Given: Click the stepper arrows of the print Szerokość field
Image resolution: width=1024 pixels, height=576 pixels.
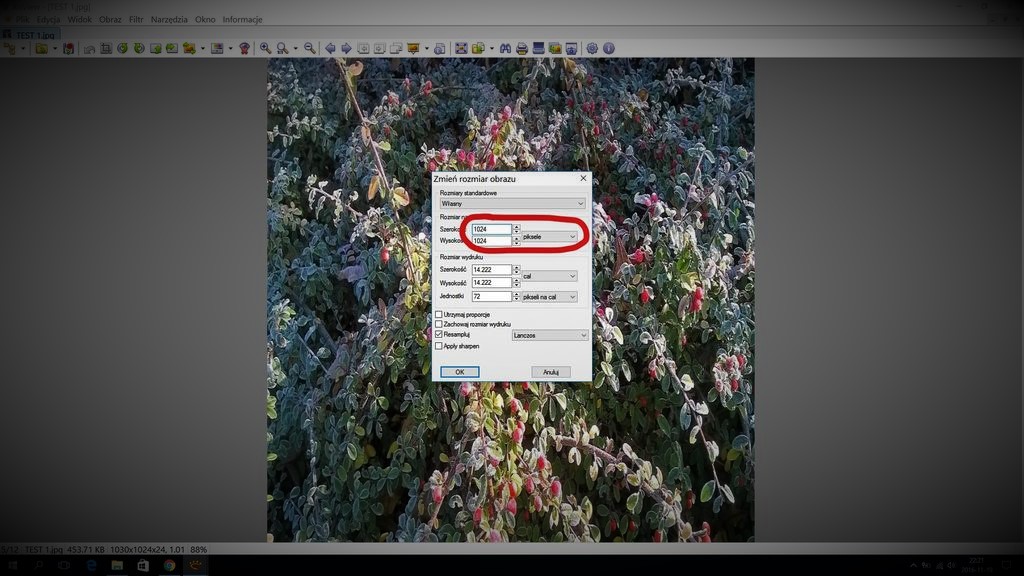Looking at the screenshot, I should 517,270.
